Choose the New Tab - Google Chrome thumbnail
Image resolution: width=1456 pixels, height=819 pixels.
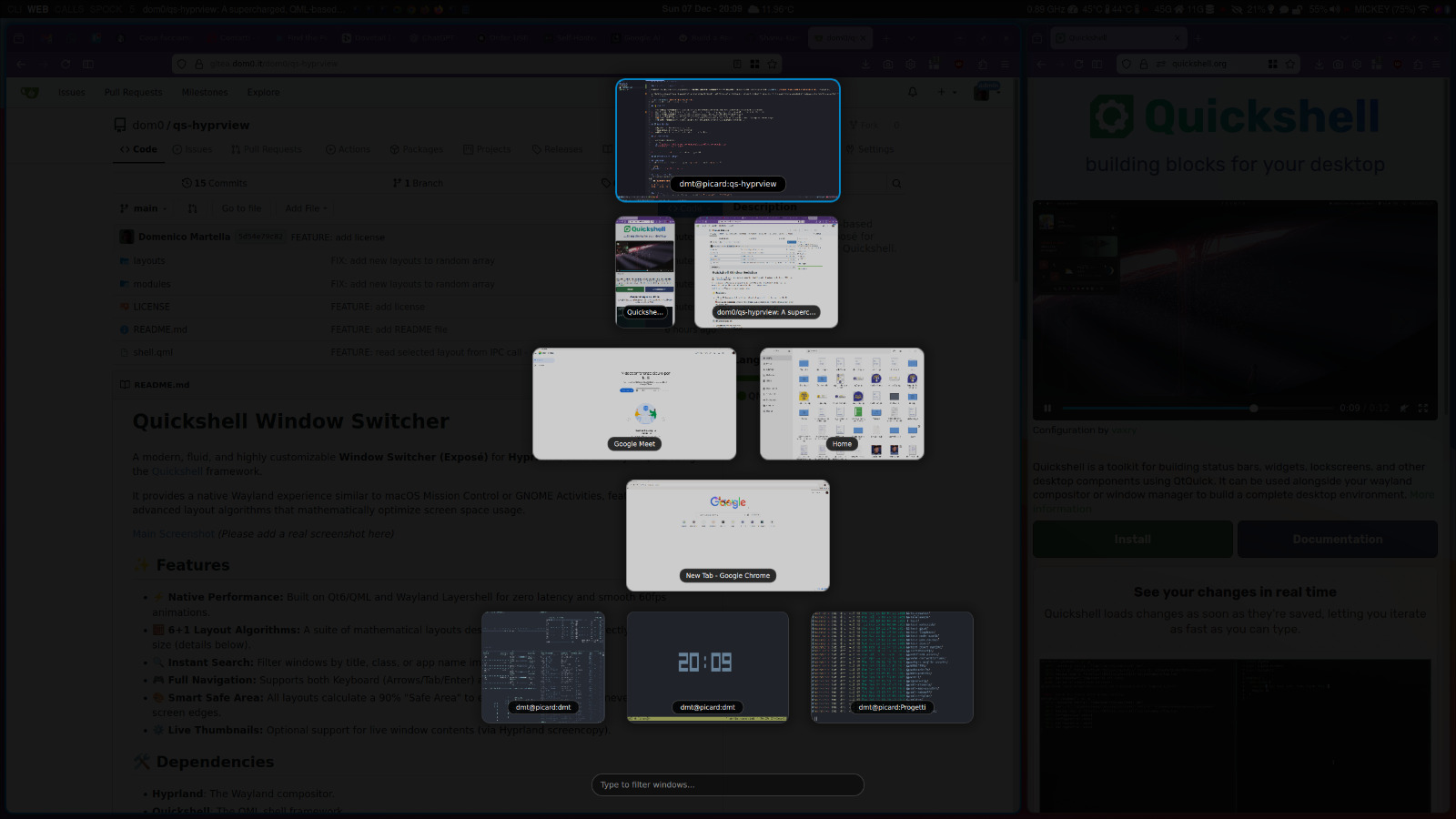tap(728, 536)
